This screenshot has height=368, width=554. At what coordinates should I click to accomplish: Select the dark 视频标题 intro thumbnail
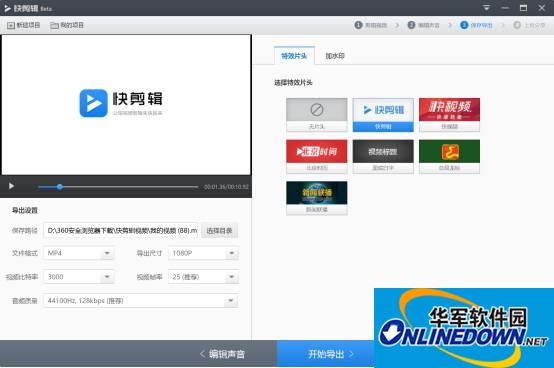pos(383,156)
